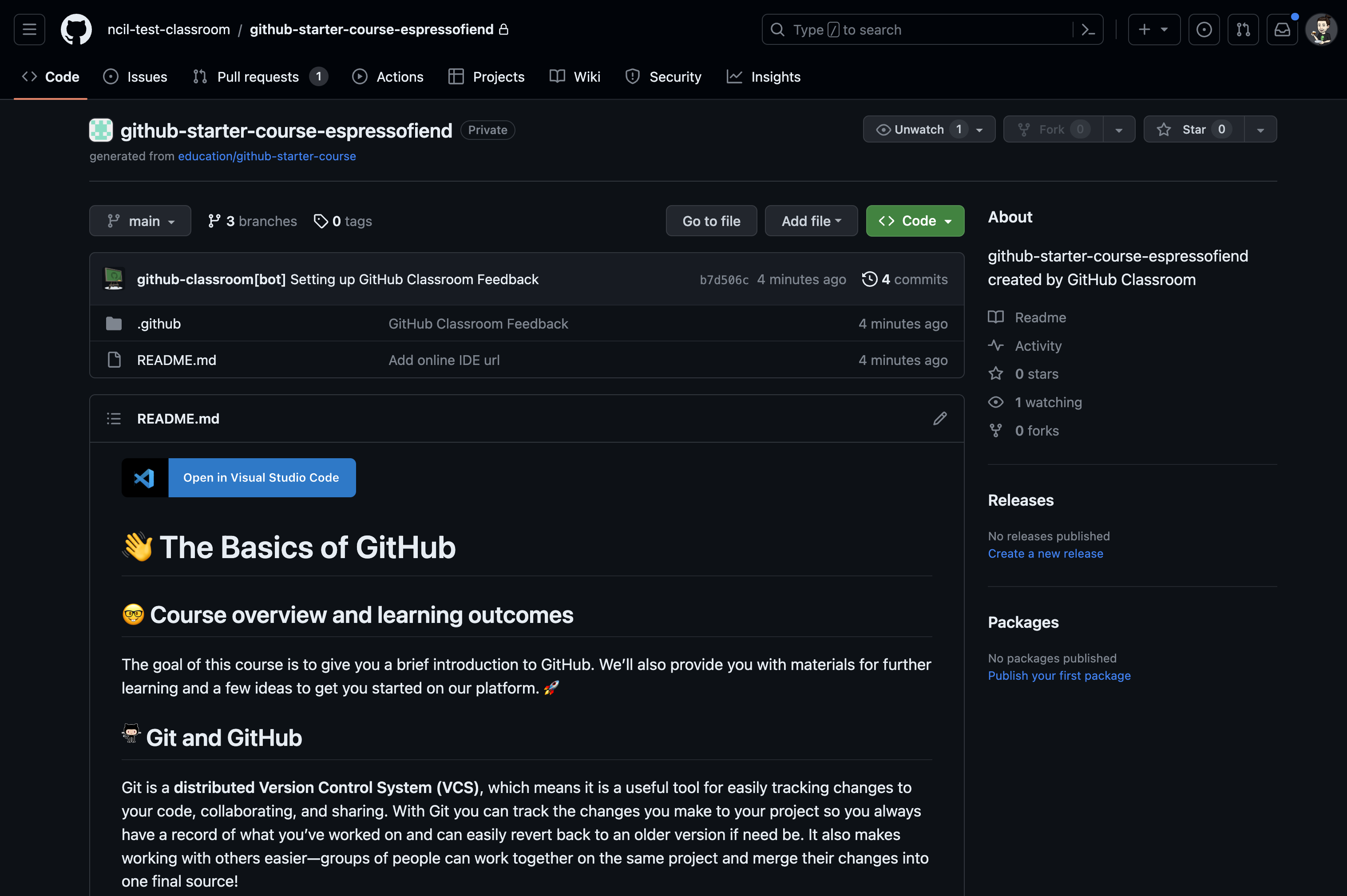The image size is (1347, 896).
Task: Switch to the Pull requests tab
Action: coord(259,76)
